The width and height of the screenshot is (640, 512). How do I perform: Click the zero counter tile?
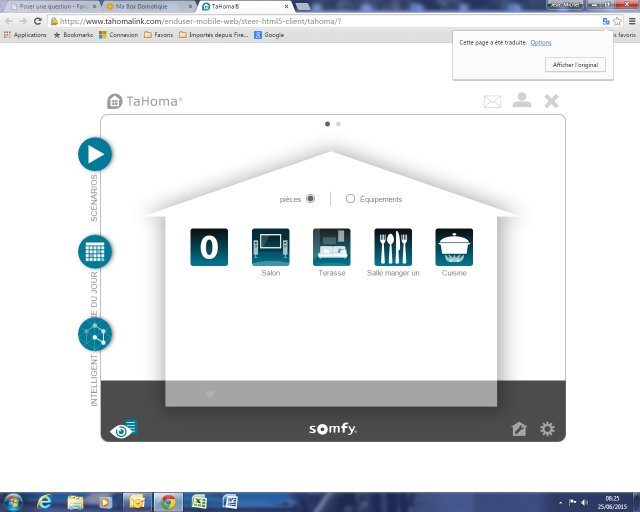pyautogui.click(x=209, y=247)
